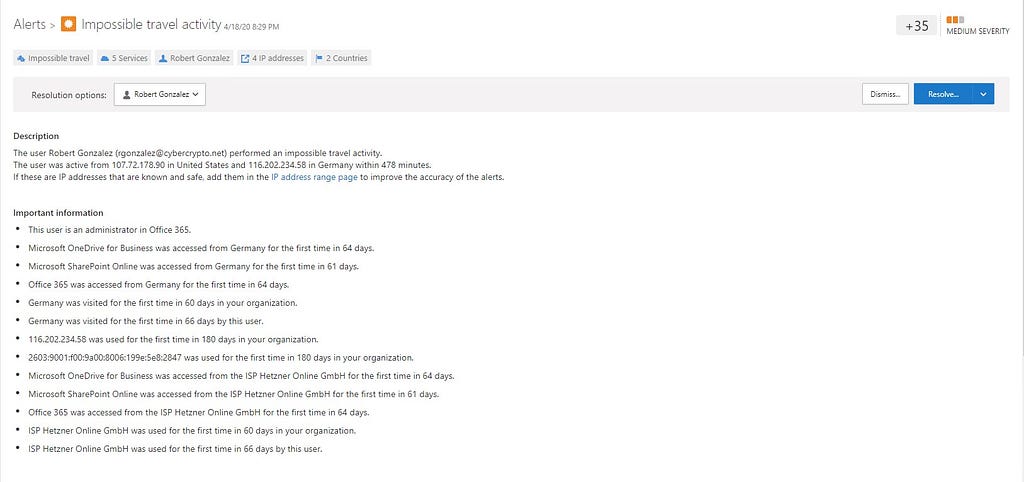Viewport: 1024px width, 482px height.
Task: Click the IPv6 address 2603:9001 line
Action: pos(221,358)
